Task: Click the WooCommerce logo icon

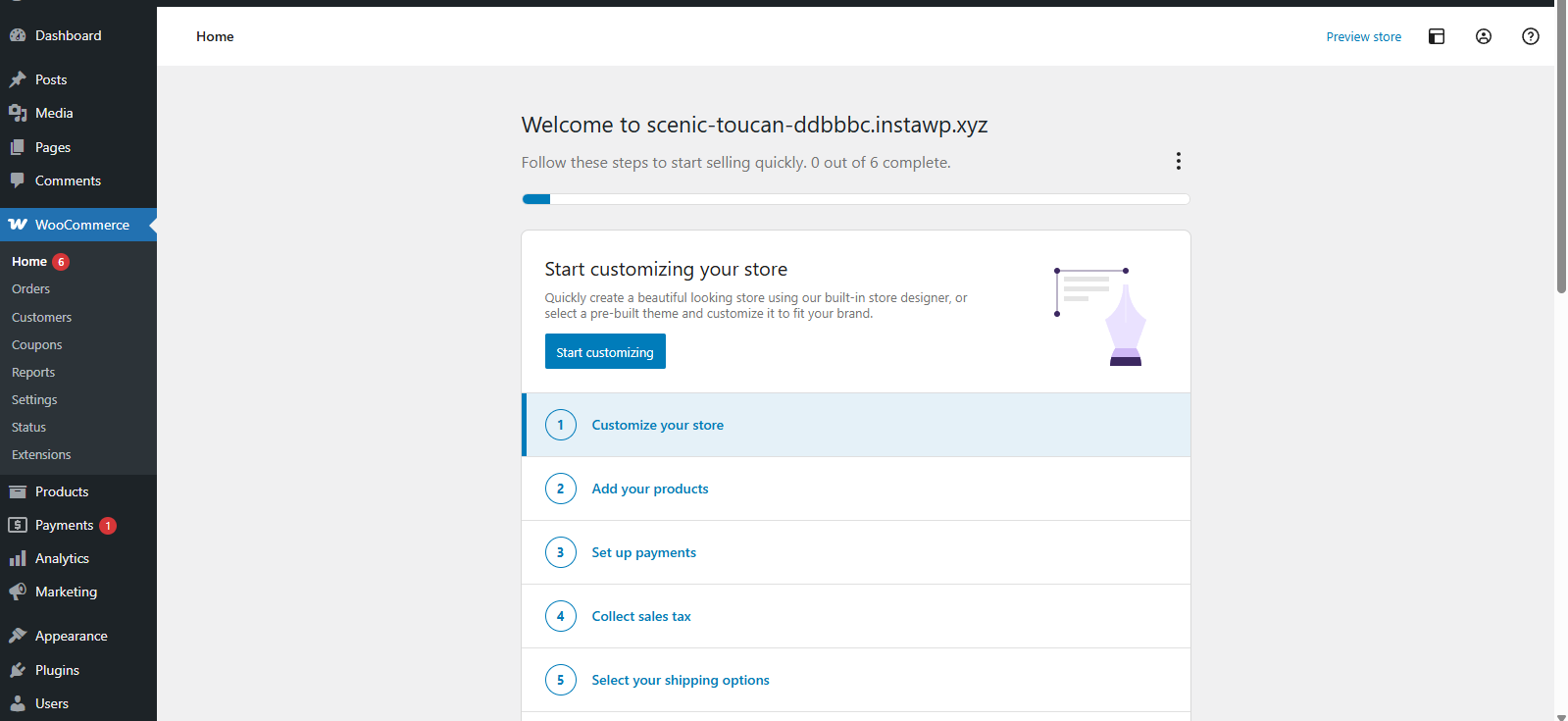Action: (x=18, y=225)
